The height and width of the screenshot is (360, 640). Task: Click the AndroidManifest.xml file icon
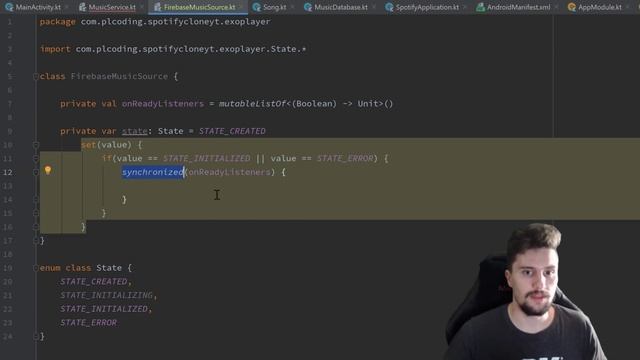480,7
